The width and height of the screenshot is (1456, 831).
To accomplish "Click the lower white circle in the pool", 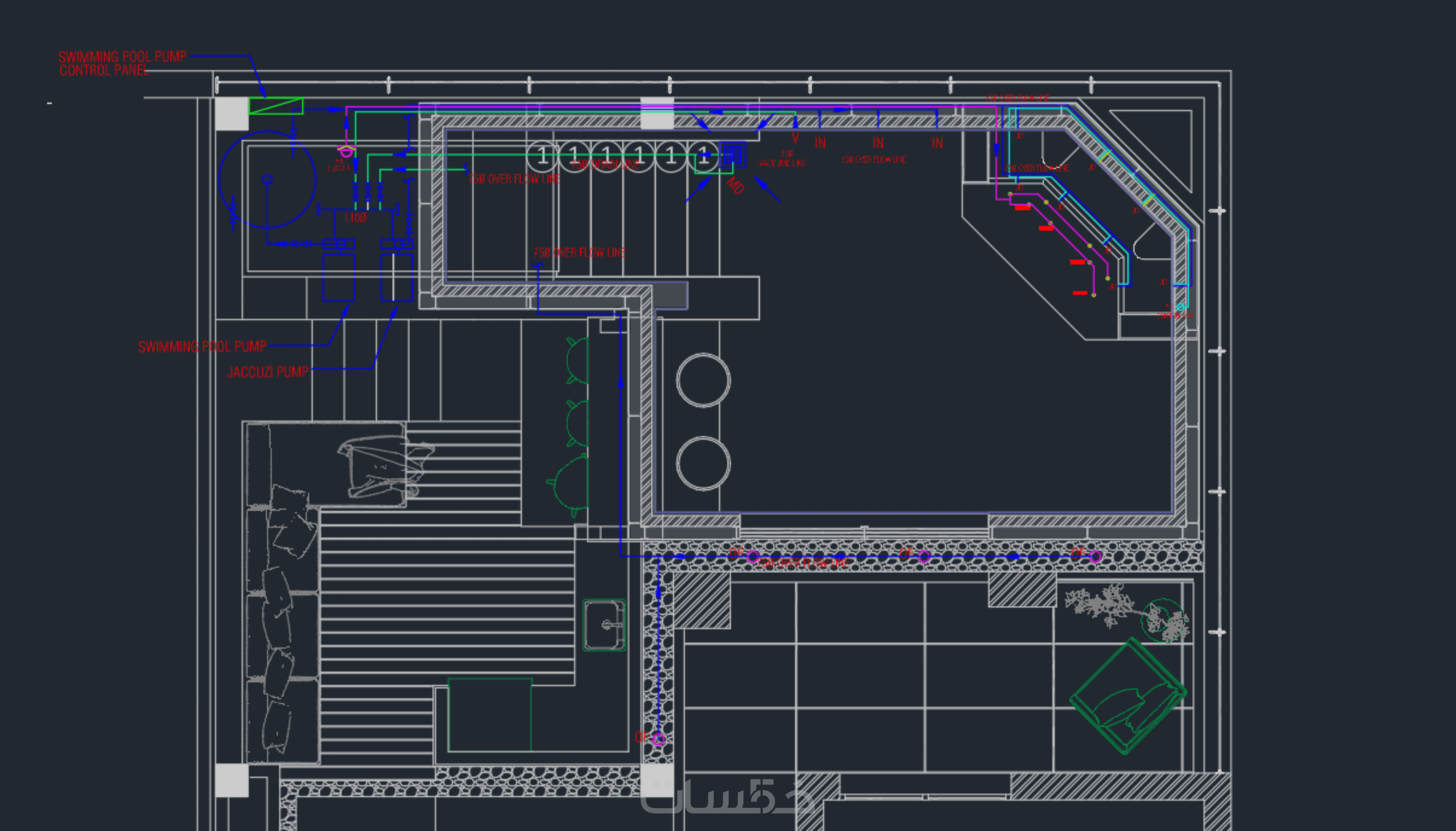I will click(703, 463).
